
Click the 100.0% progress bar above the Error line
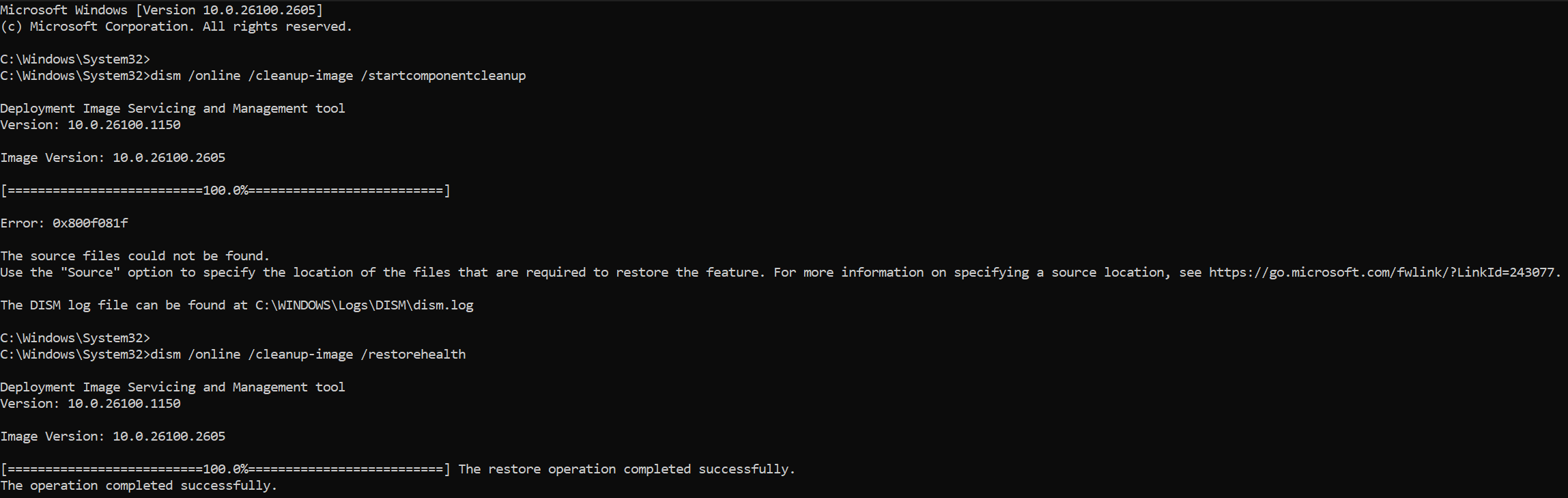tap(225, 191)
